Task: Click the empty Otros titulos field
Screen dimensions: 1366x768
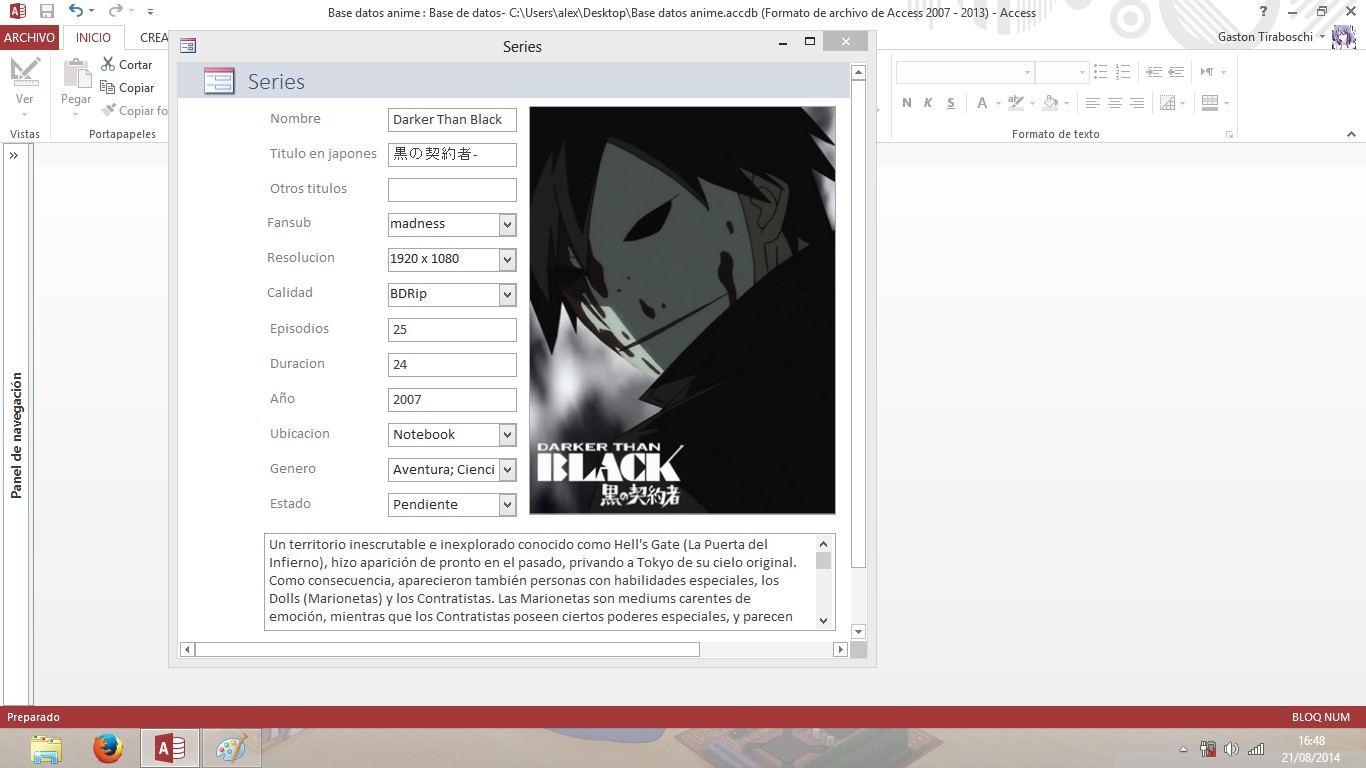Action: tap(452, 190)
